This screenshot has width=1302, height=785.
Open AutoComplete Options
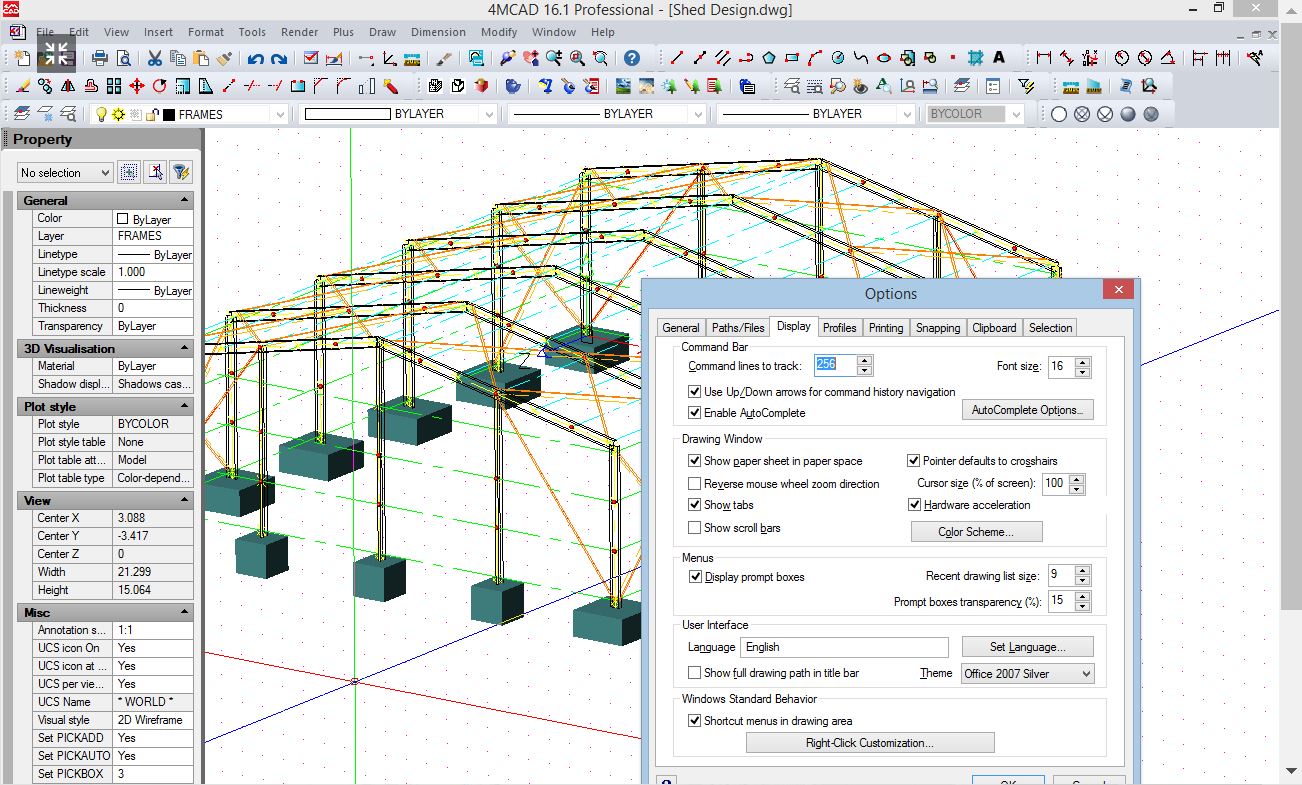tap(1027, 409)
